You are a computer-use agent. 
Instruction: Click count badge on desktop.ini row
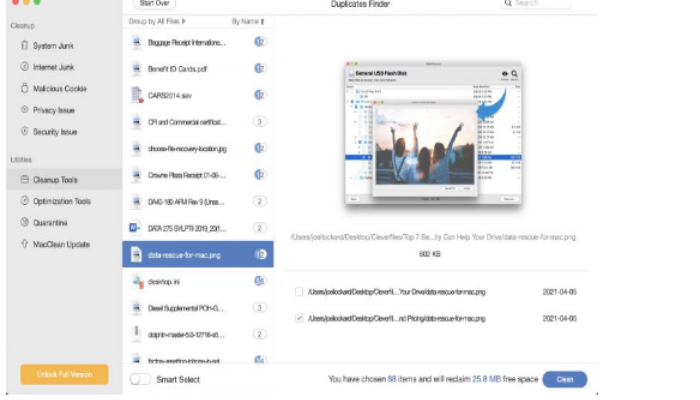coord(260,281)
